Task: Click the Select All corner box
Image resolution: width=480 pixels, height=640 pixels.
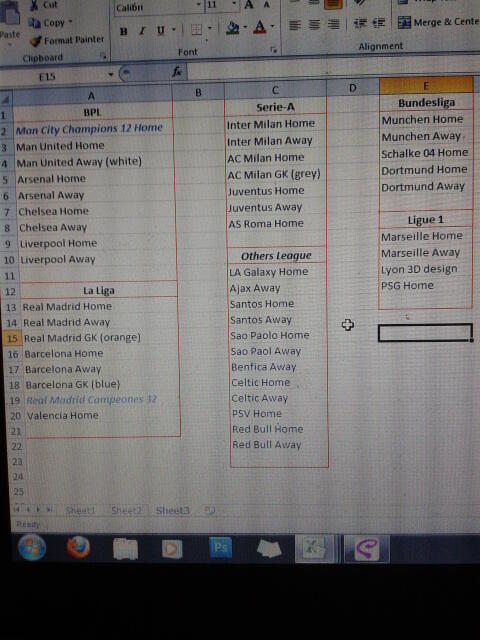Action: (x=6, y=99)
